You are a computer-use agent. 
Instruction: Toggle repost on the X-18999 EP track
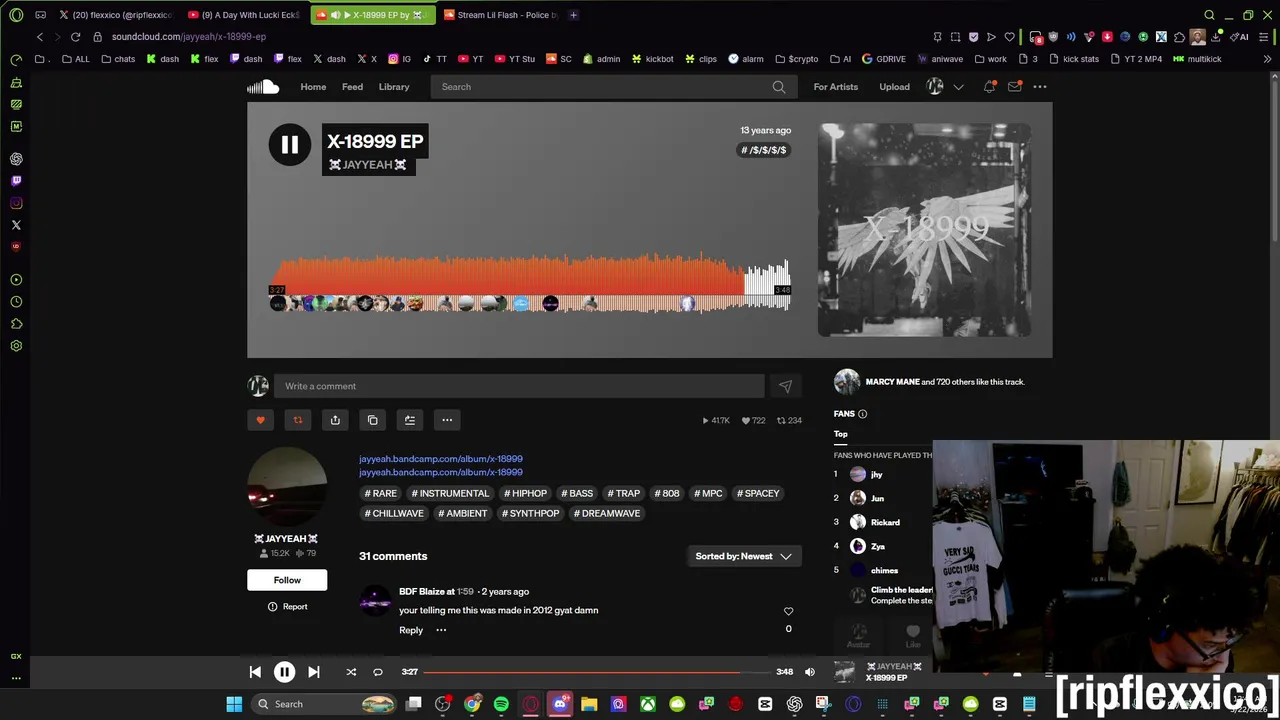click(297, 420)
